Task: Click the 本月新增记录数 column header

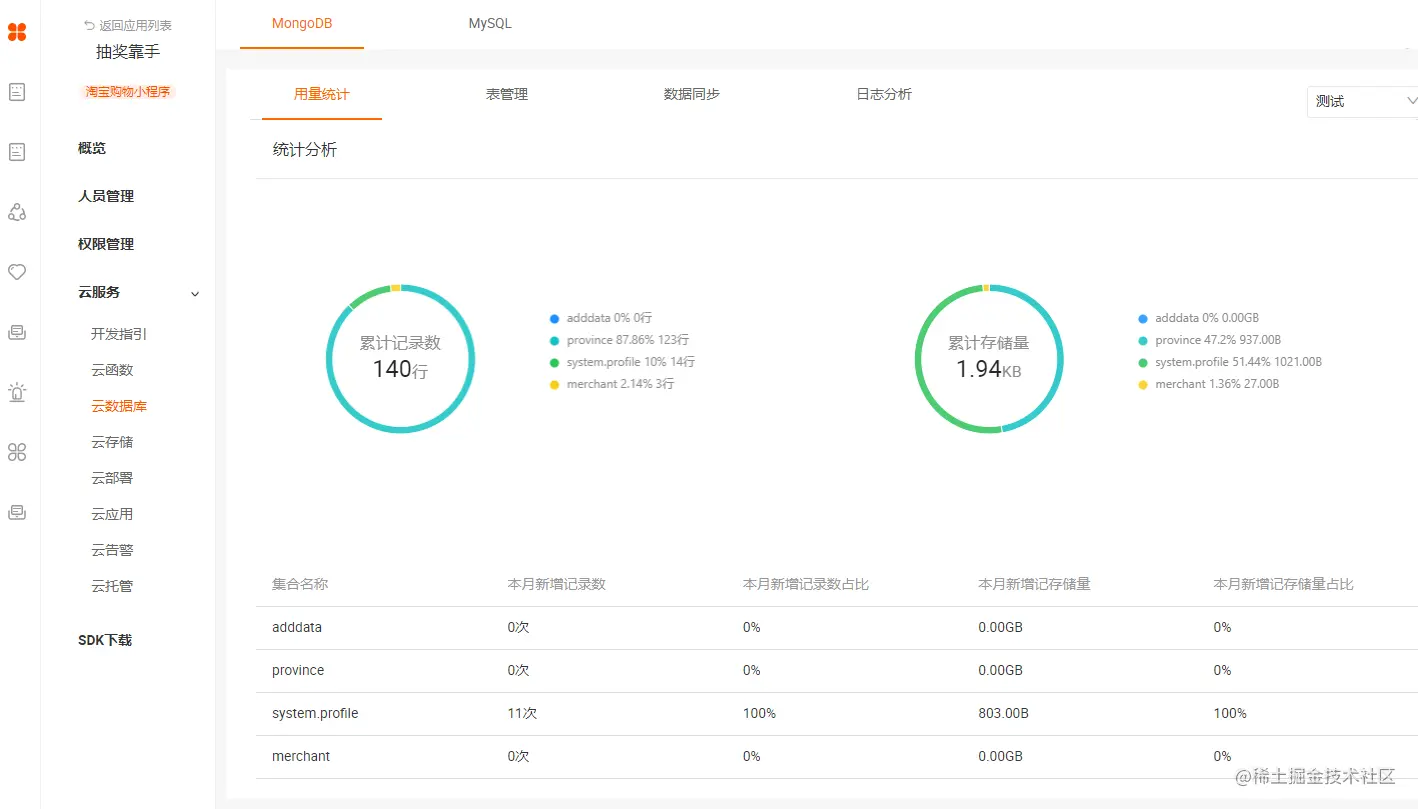Action: click(557, 584)
